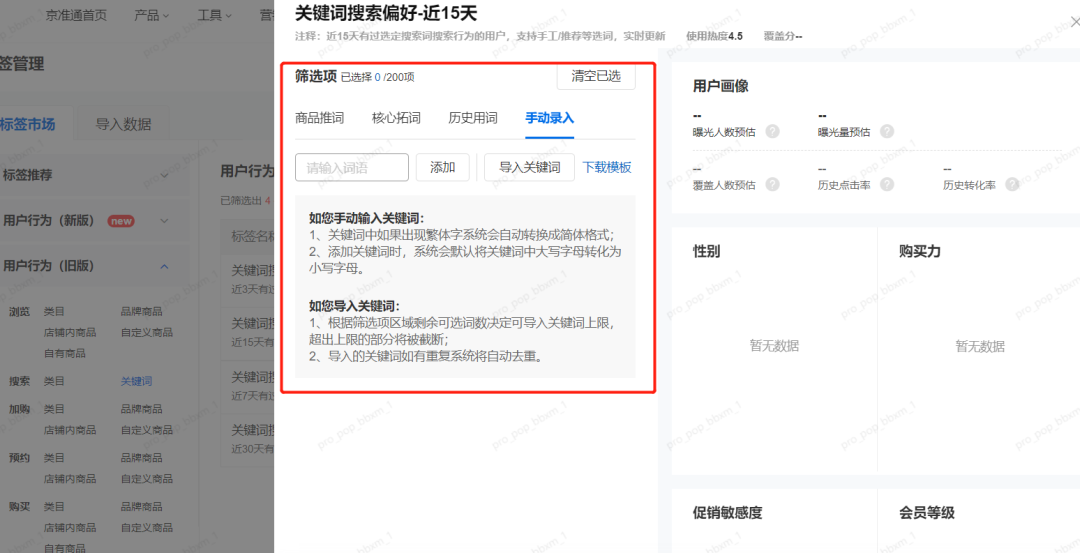Screen dimensions: 1080x553
Task: Select 类目 in the 购买 row
Action: pos(54,507)
